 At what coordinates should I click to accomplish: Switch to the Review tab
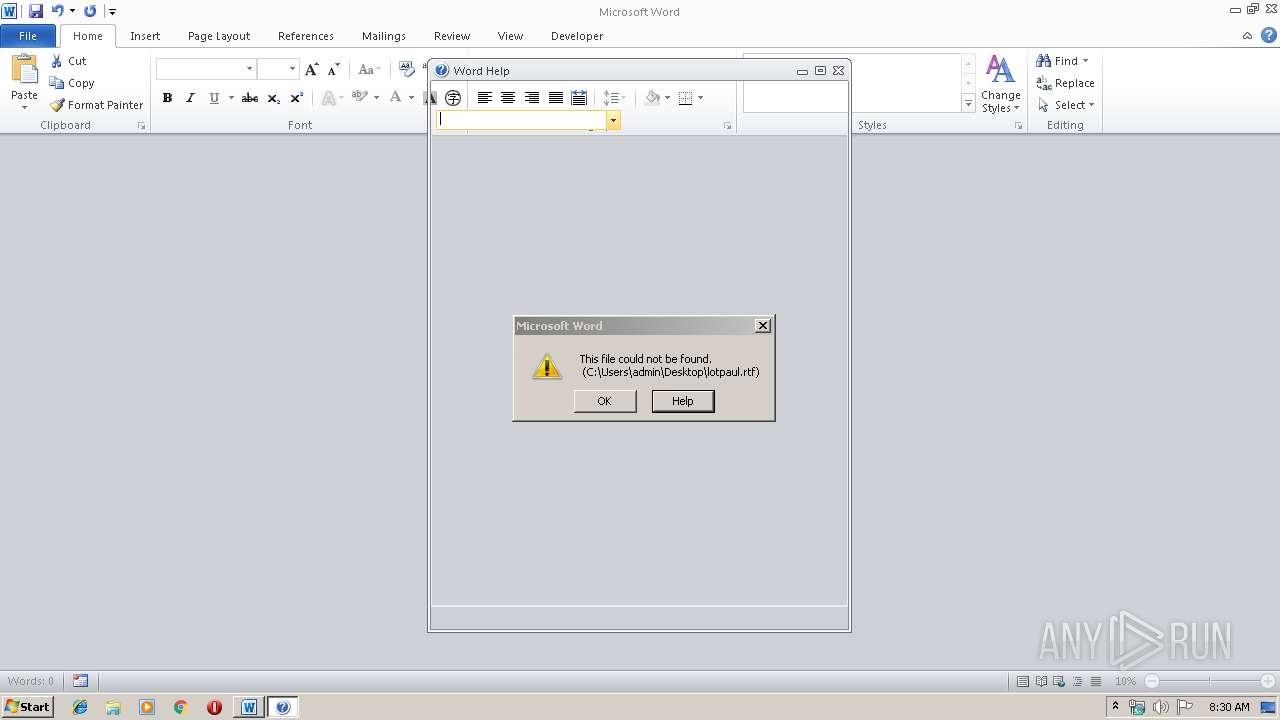[x=452, y=35]
